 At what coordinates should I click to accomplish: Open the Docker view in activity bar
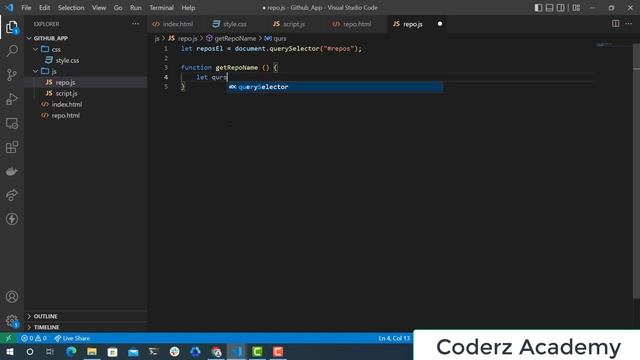click(x=12, y=171)
